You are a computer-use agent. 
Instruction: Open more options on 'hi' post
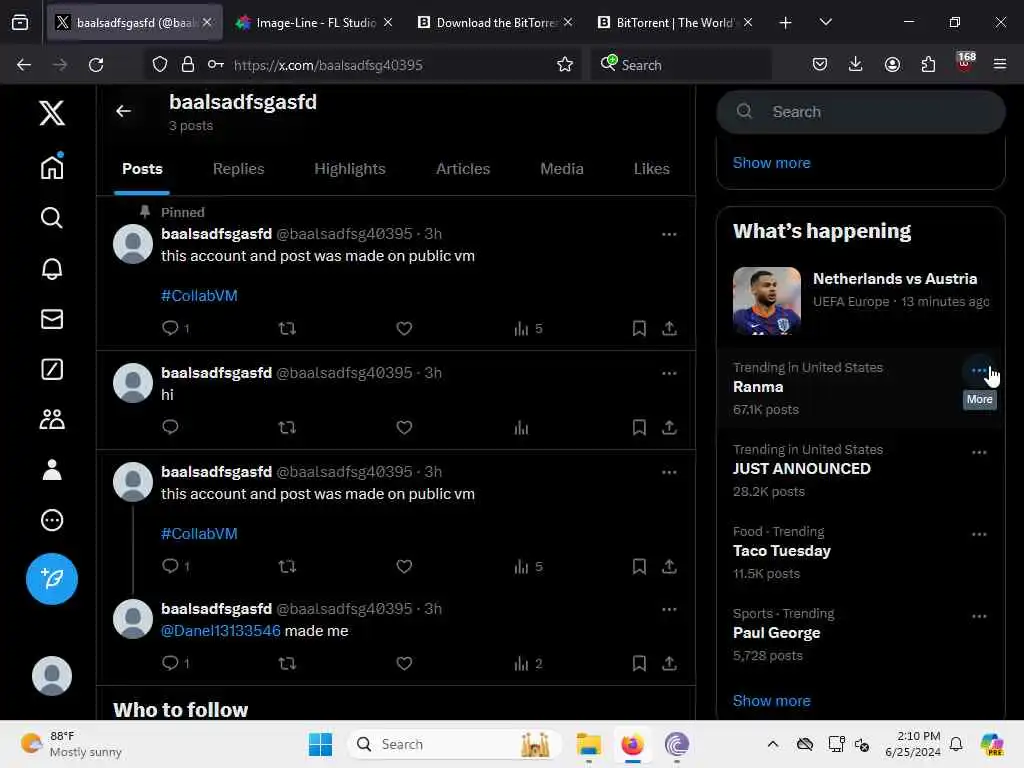tap(669, 373)
